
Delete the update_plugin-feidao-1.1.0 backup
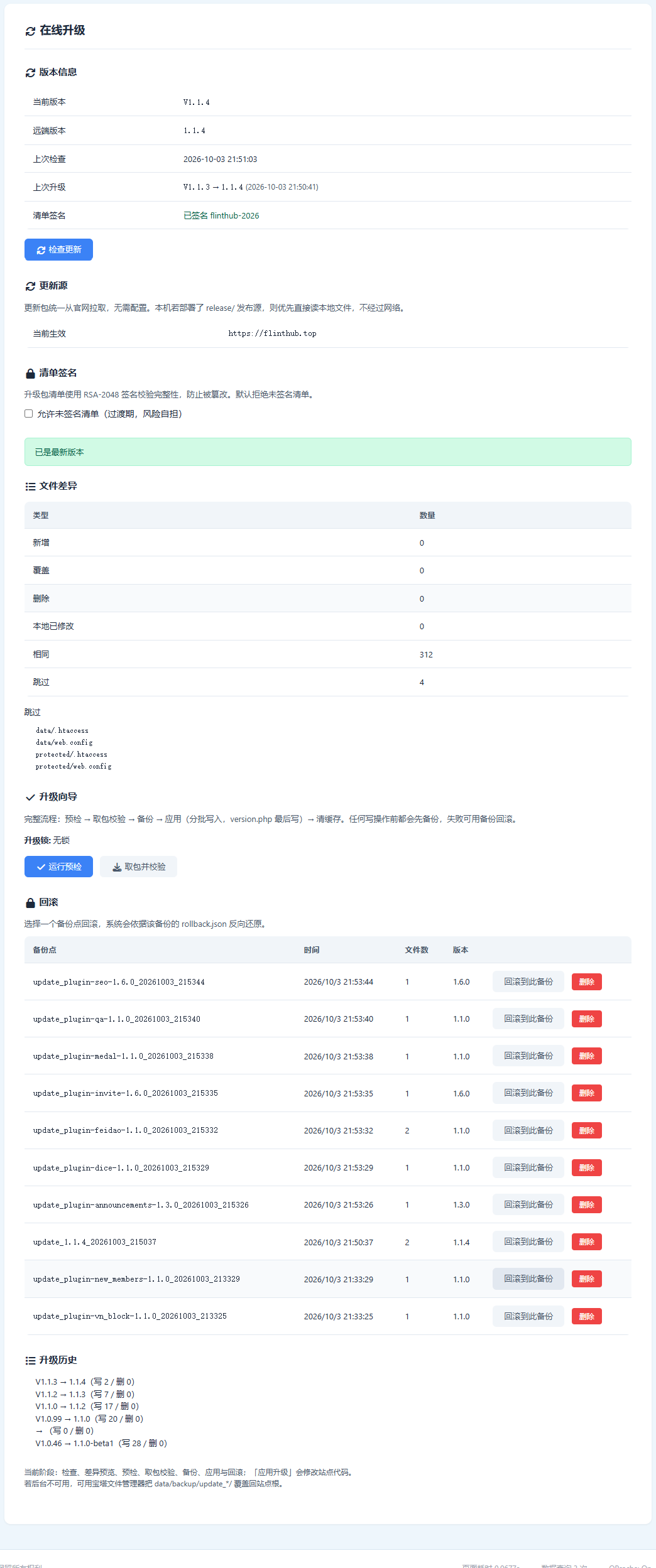[x=587, y=1130]
